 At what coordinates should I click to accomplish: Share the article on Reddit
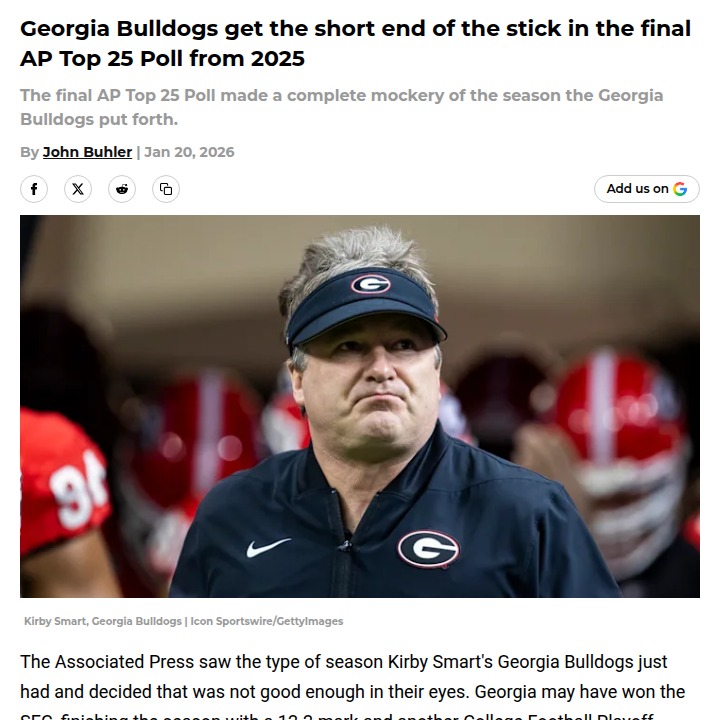point(122,189)
